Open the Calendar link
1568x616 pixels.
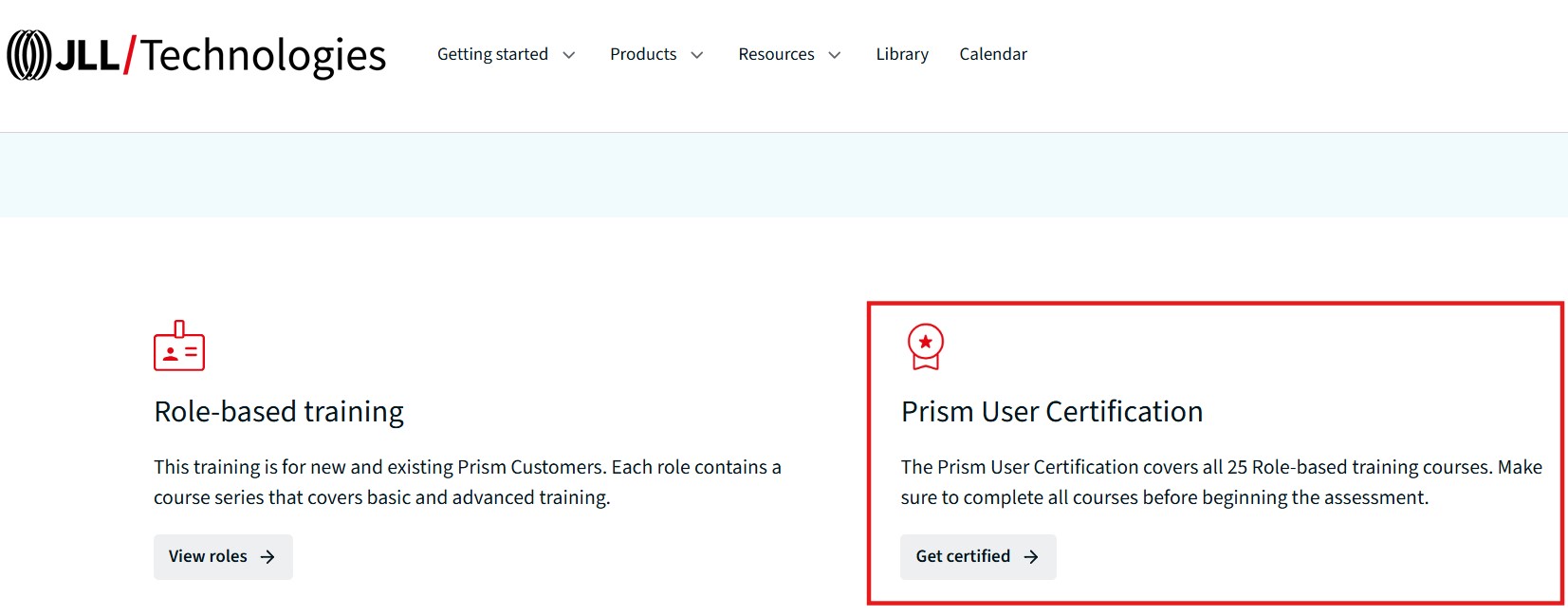point(993,54)
